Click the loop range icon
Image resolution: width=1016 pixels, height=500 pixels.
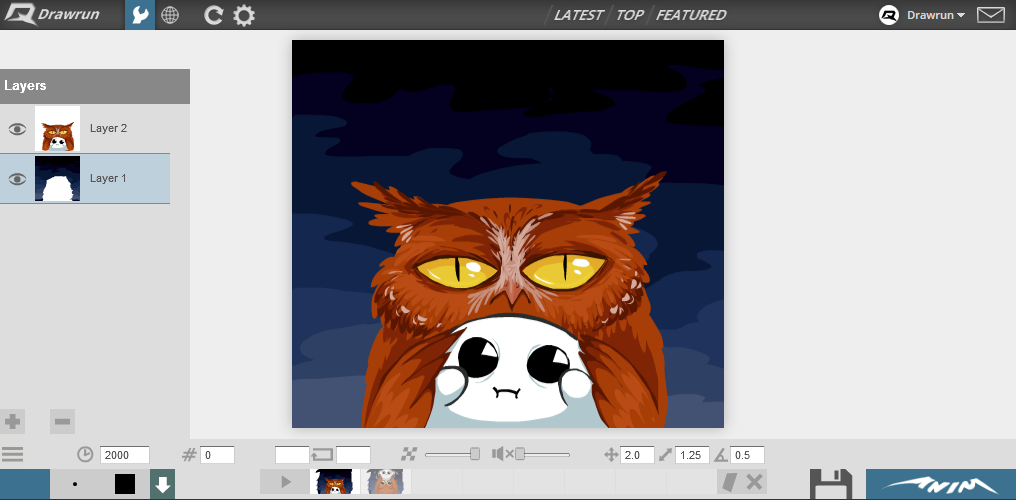pyautogui.click(x=322, y=455)
